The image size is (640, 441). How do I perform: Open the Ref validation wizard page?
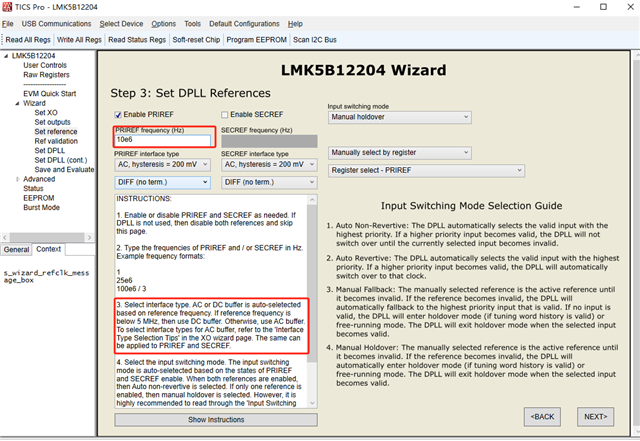(56, 141)
